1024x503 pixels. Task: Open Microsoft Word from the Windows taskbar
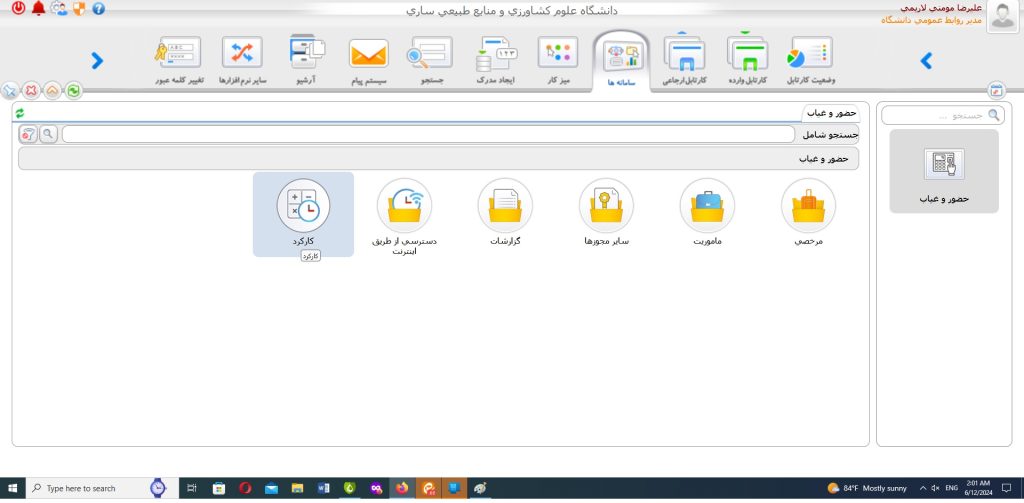pyautogui.click(x=323, y=488)
